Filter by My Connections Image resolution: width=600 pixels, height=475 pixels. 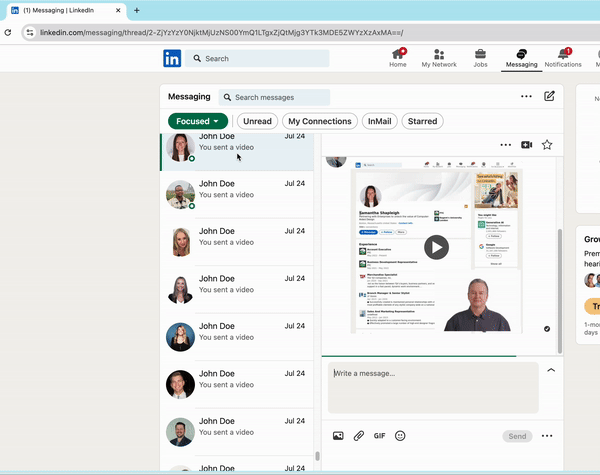click(x=320, y=121)
